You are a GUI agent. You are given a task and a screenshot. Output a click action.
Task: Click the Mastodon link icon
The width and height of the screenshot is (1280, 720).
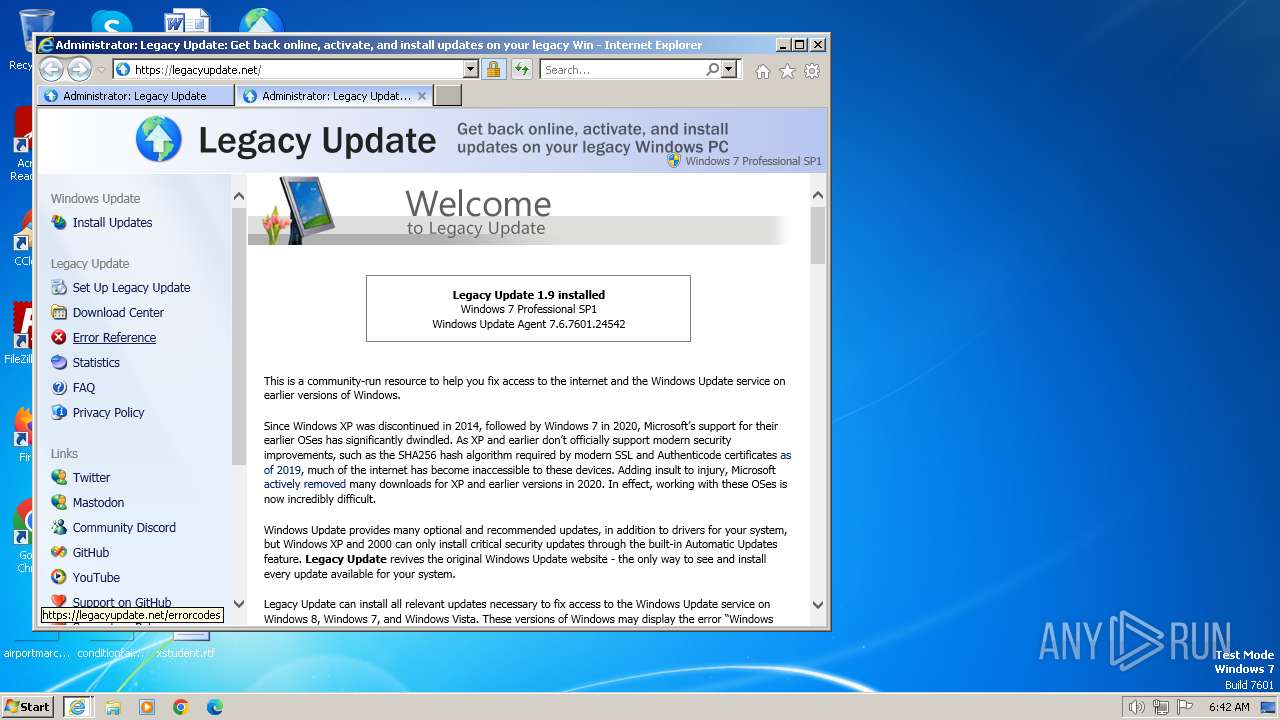pos(59,502)
